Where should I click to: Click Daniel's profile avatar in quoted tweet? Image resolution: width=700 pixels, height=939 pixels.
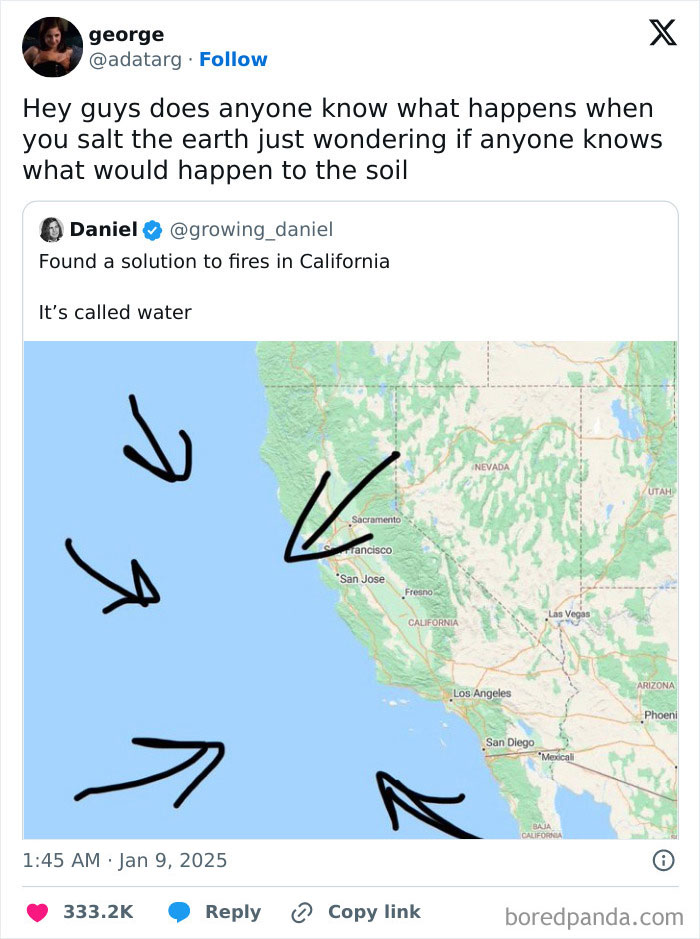pos(50,228)
